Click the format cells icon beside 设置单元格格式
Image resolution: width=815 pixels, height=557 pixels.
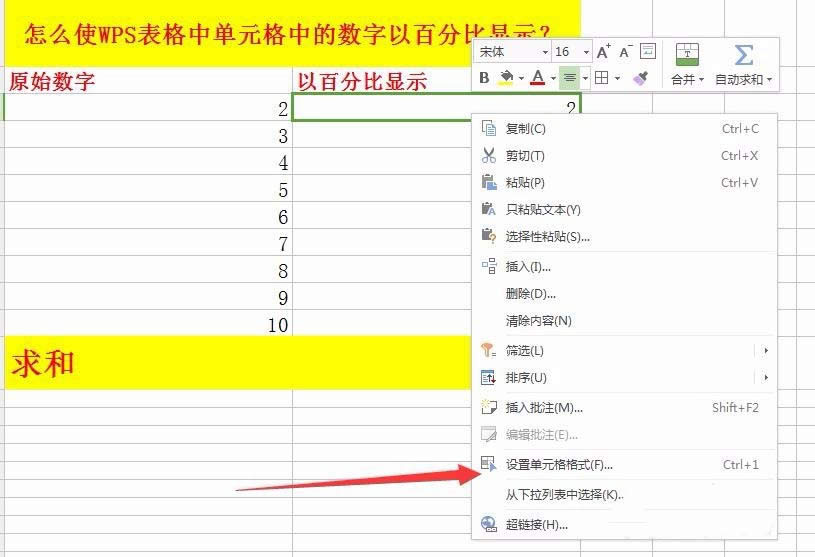[489, 463]
